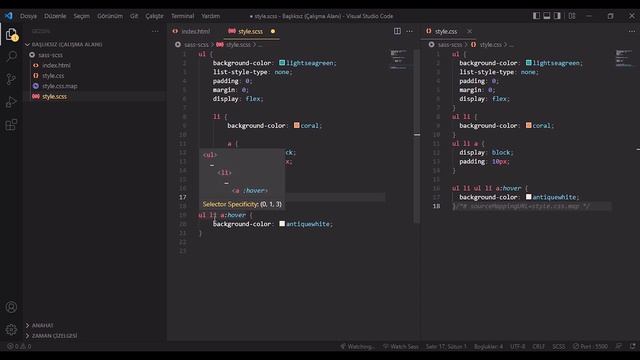The height and width of the screenshot is (360, 640).
Task: Open notifications bell in status bar
Action: [x=632, y=346]
